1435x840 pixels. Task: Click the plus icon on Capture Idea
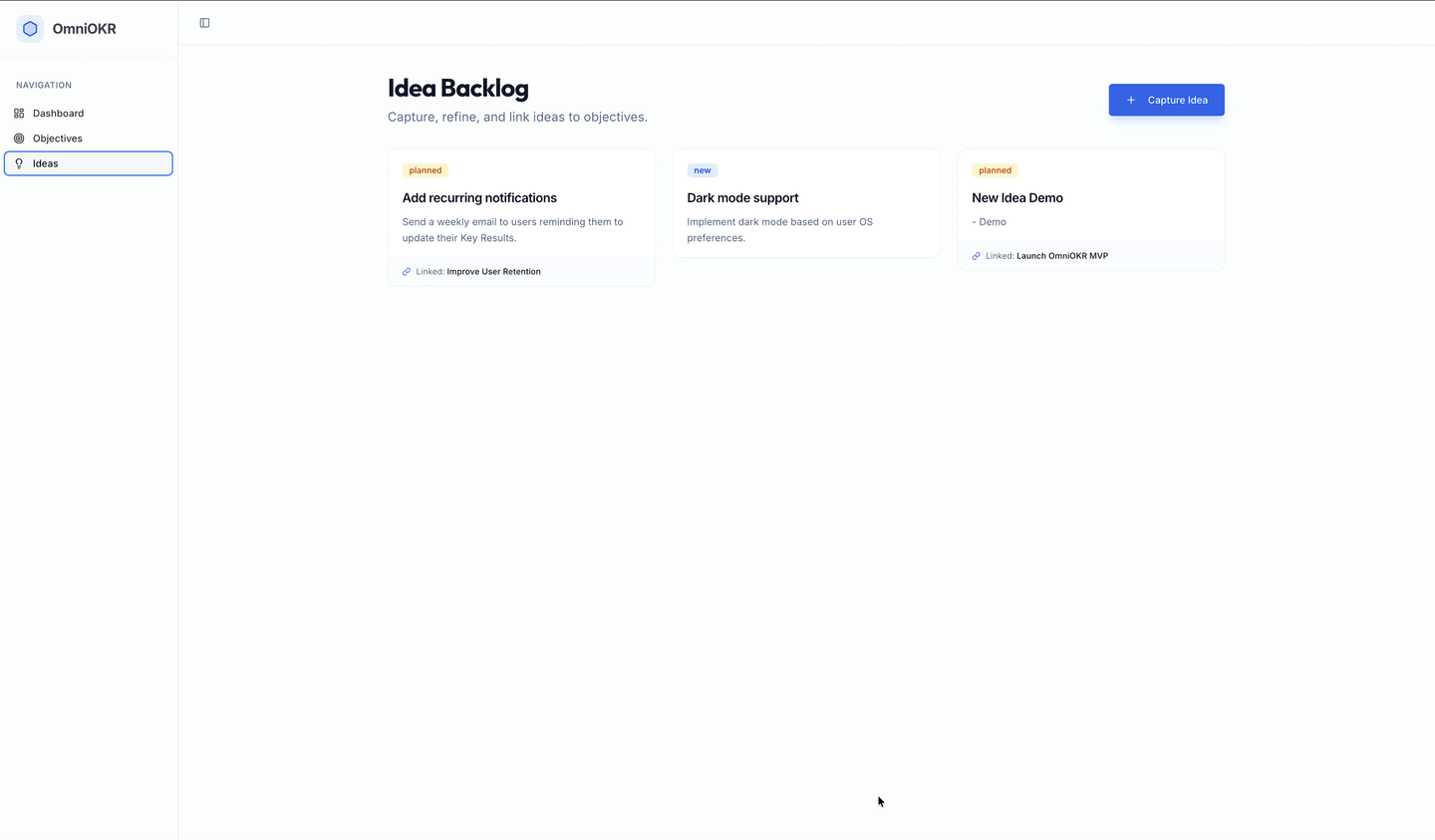1131,100
